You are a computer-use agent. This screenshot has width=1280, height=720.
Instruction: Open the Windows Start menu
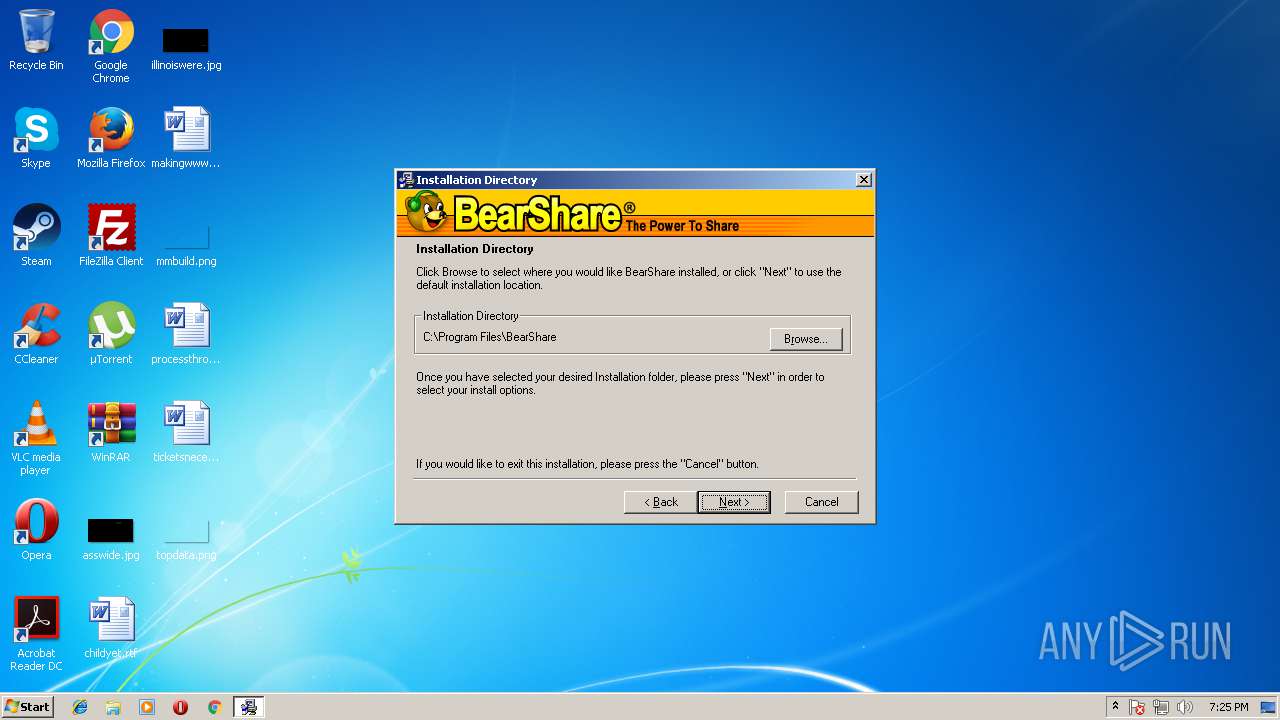[27, 707]
